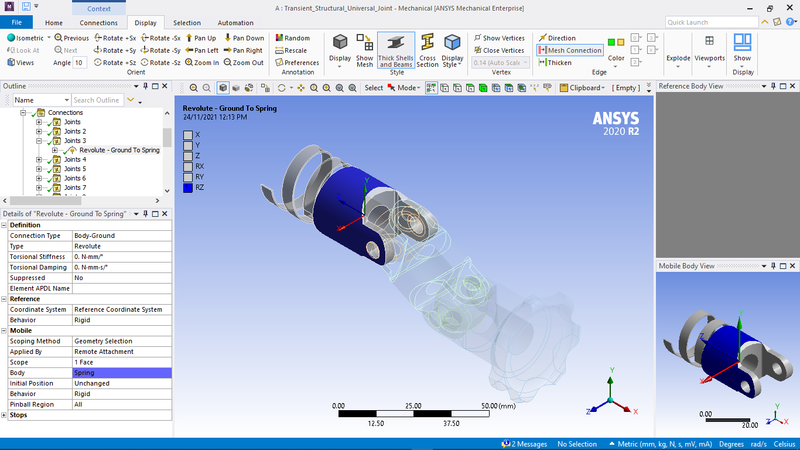800x450 pixels.
Task: Click Rescale annotation button
Action: click(x=291, y=50)
